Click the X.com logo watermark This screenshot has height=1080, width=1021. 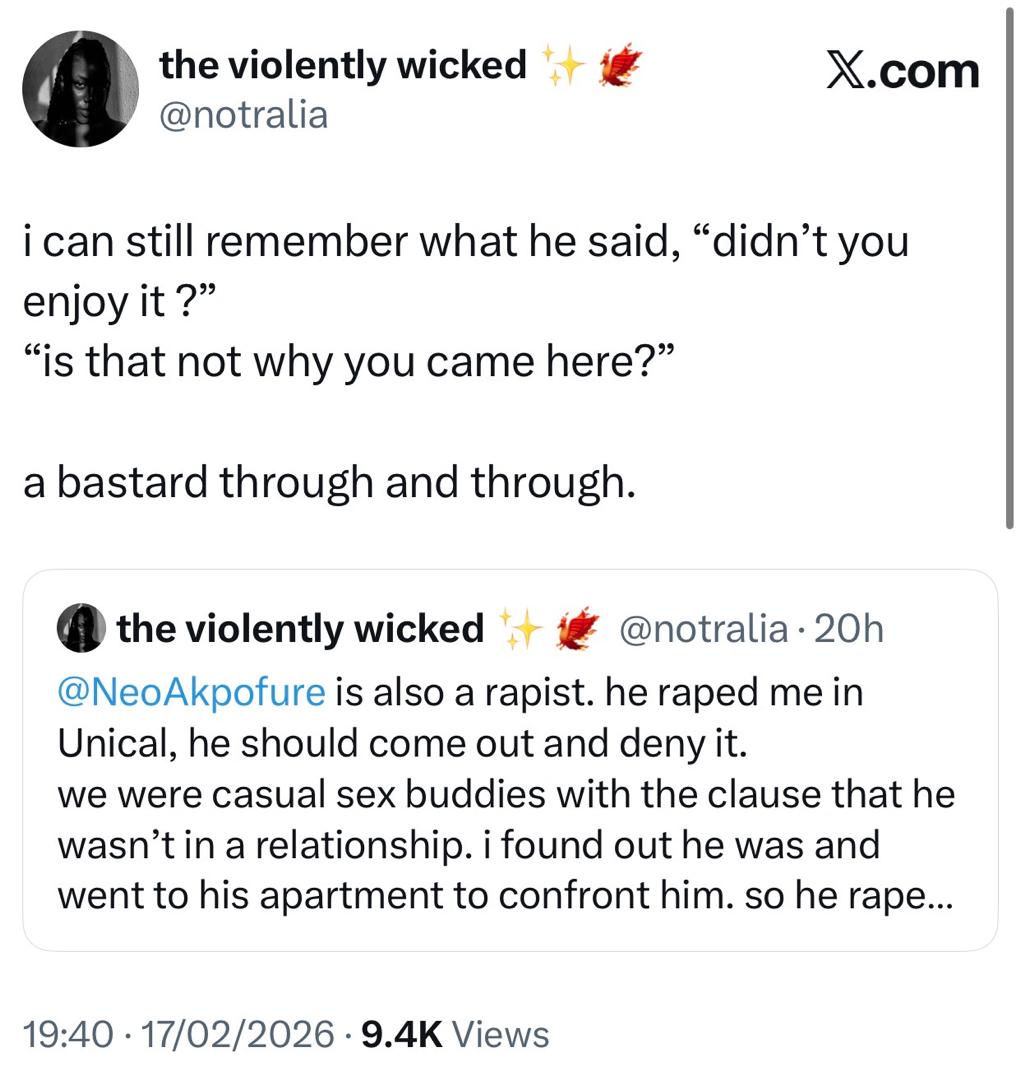click(902, 72)
